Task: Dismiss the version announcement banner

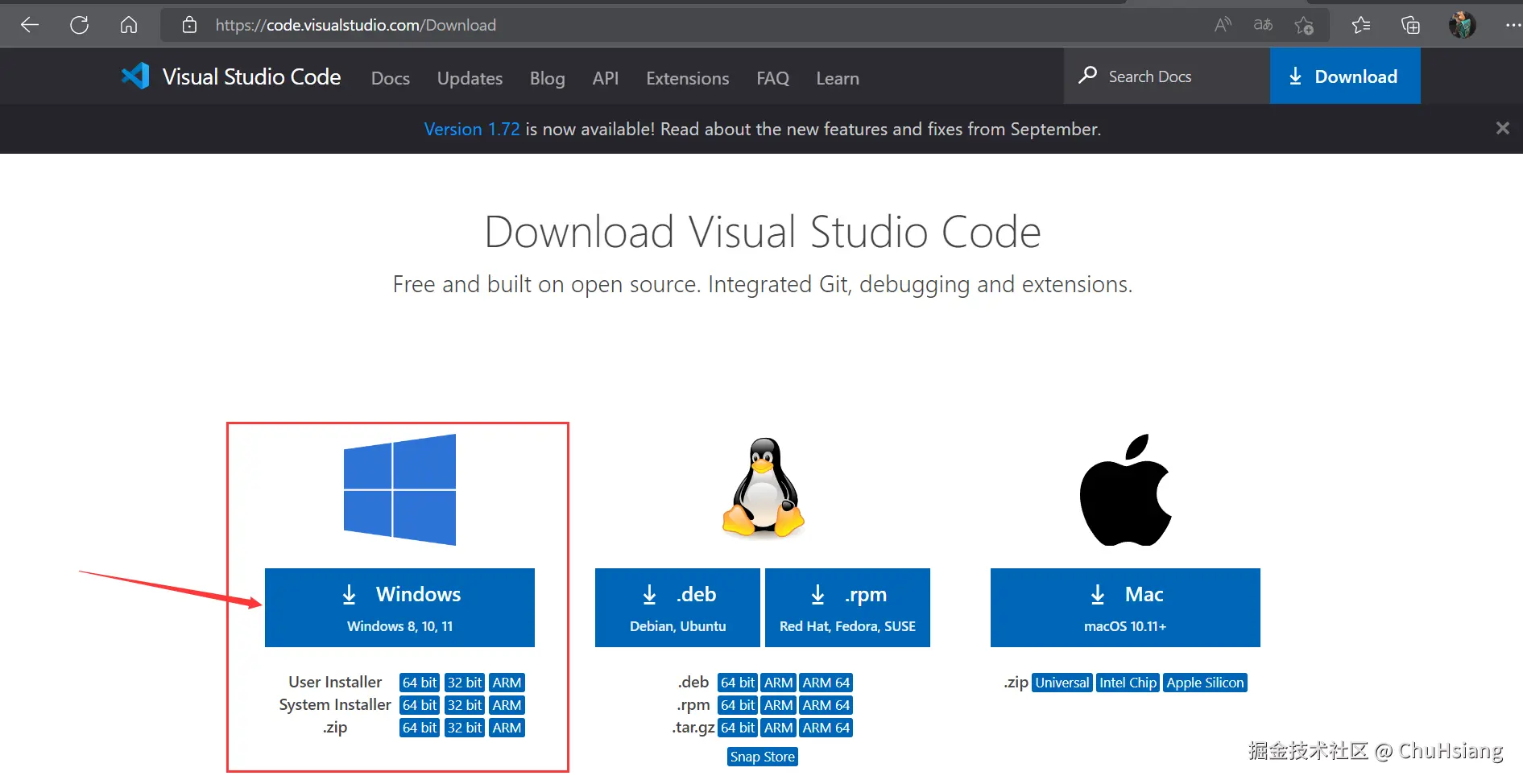Action: point(1502,128)
